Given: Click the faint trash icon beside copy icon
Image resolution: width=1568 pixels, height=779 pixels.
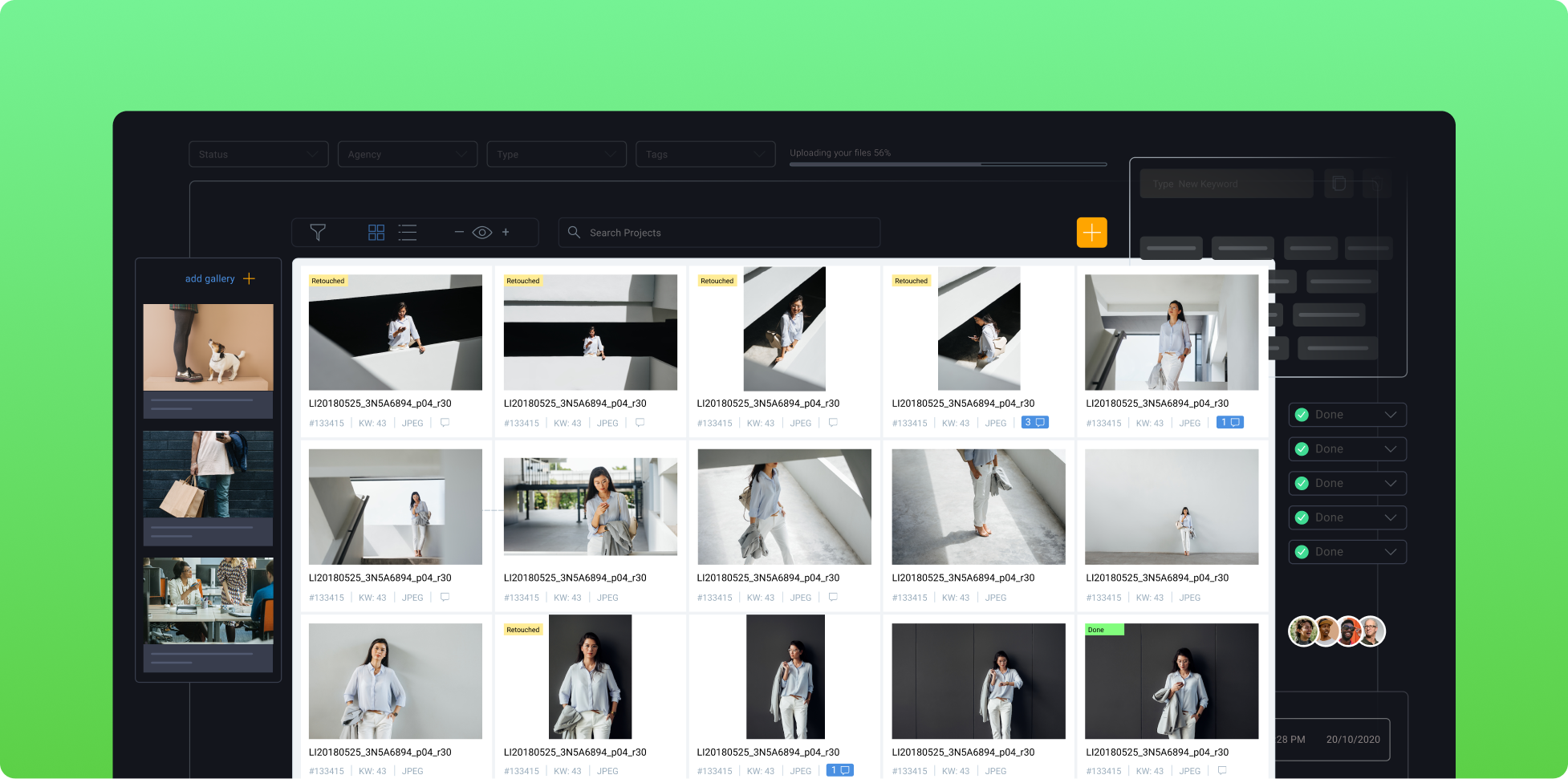Looking at the screenshot, I should tap(1376, 184).
